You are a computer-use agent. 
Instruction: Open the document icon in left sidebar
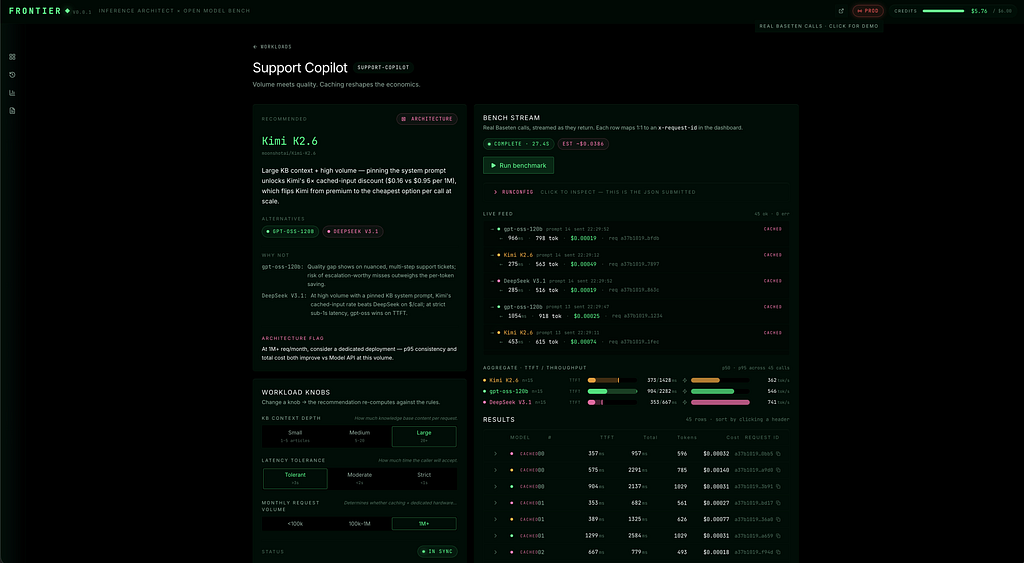coord(12,111)
